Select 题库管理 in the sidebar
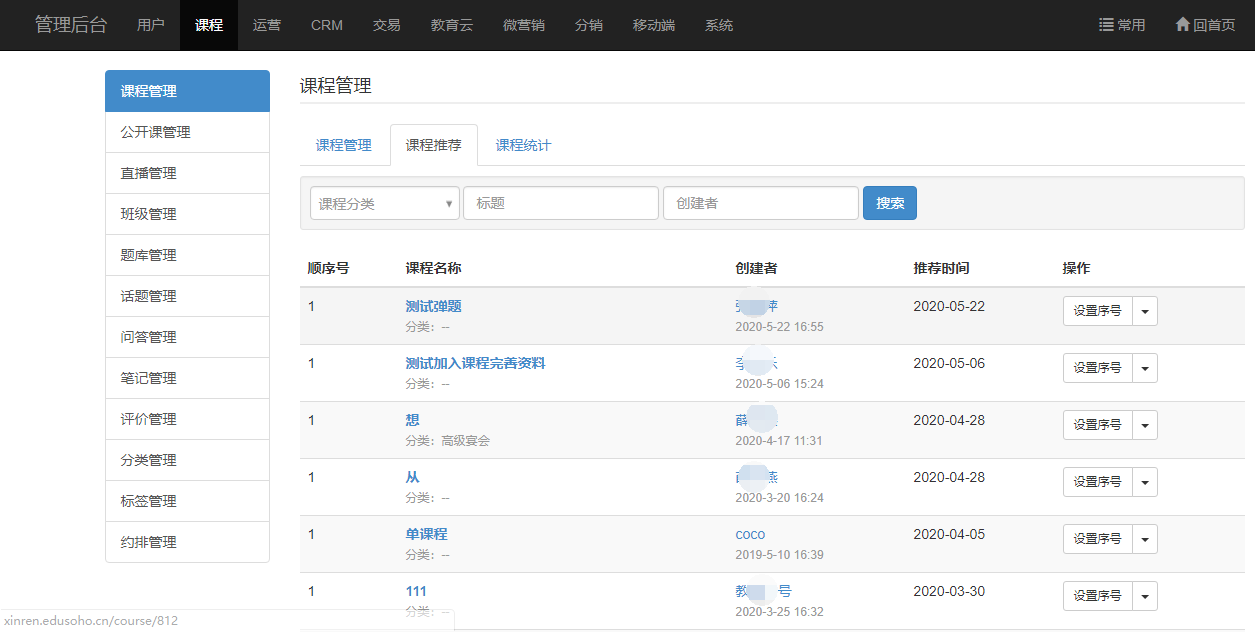Image resolution: width=1255 pixels, height=632 pixels. point(148,255)
